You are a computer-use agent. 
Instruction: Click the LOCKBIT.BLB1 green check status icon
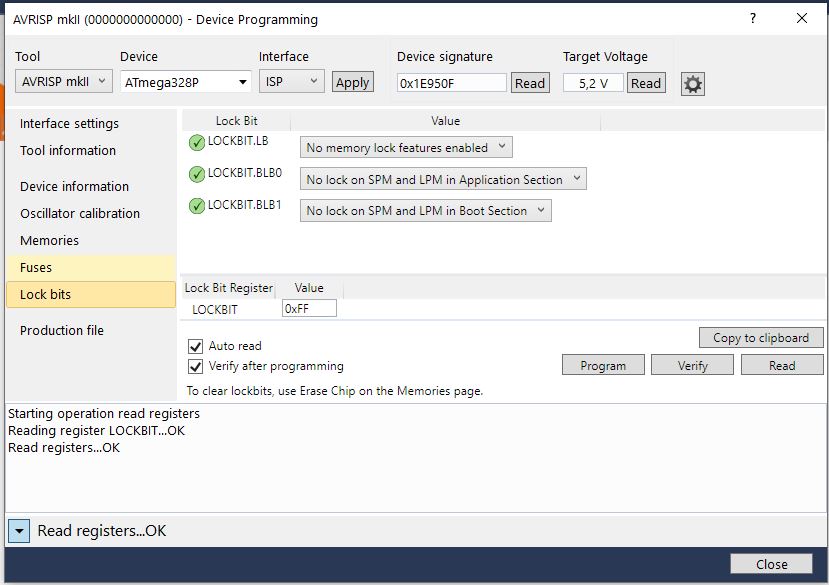[197, 206]
